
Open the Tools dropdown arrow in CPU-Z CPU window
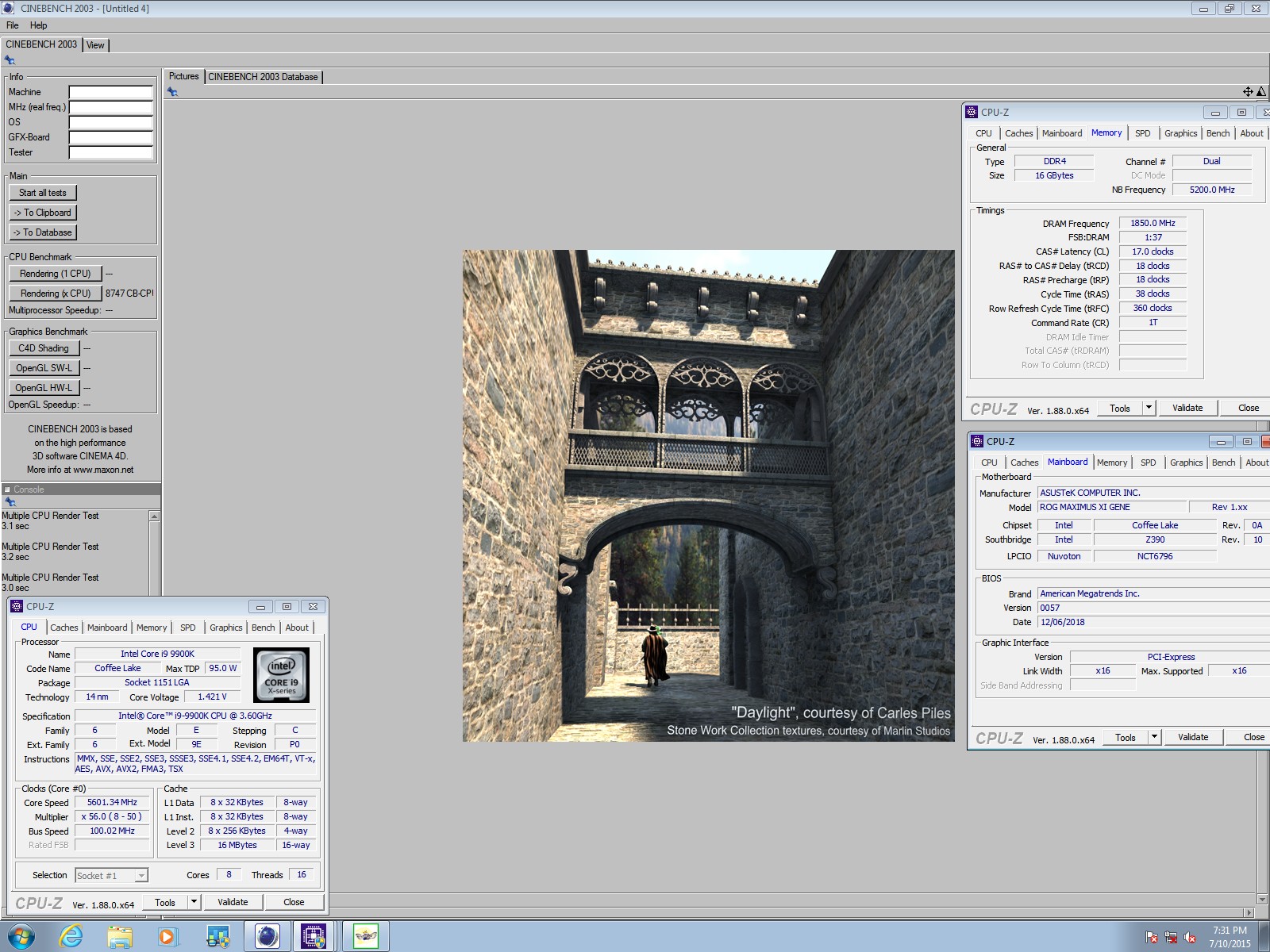pyautogui.click(x=194, y=902)
